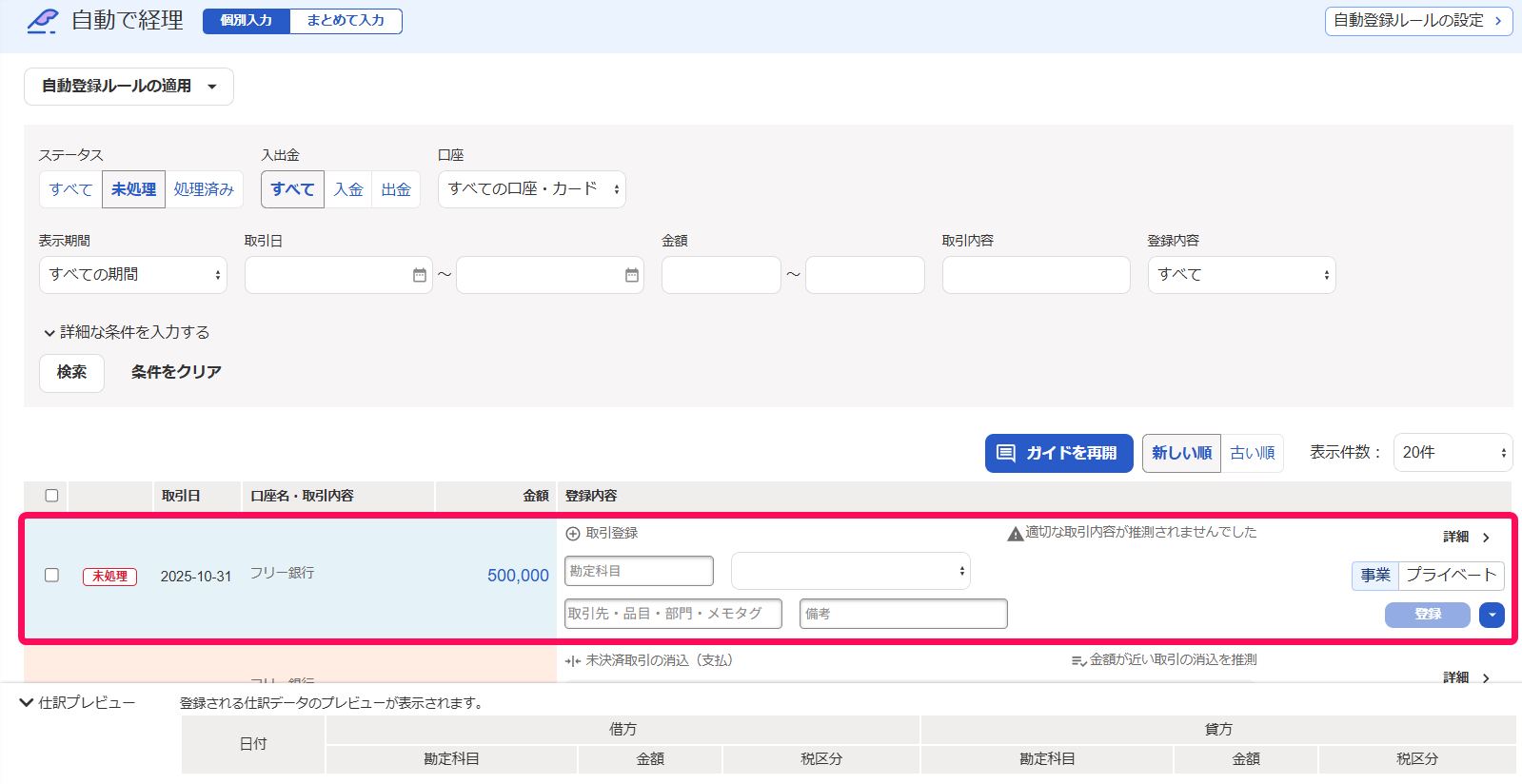Filter by 出金 only
Image resolution: width=1522 pixels, height=784 pixels.
pos(396,189)
